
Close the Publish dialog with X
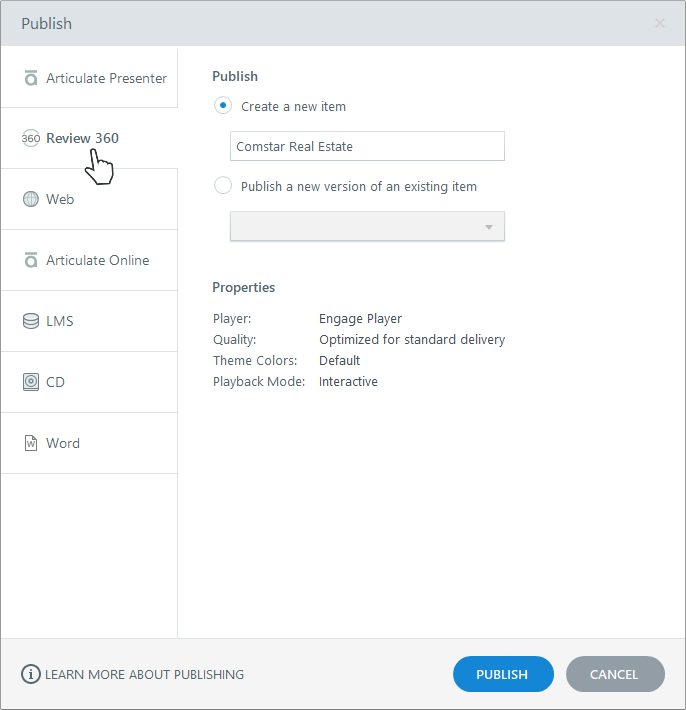click(x=660, y=23)
